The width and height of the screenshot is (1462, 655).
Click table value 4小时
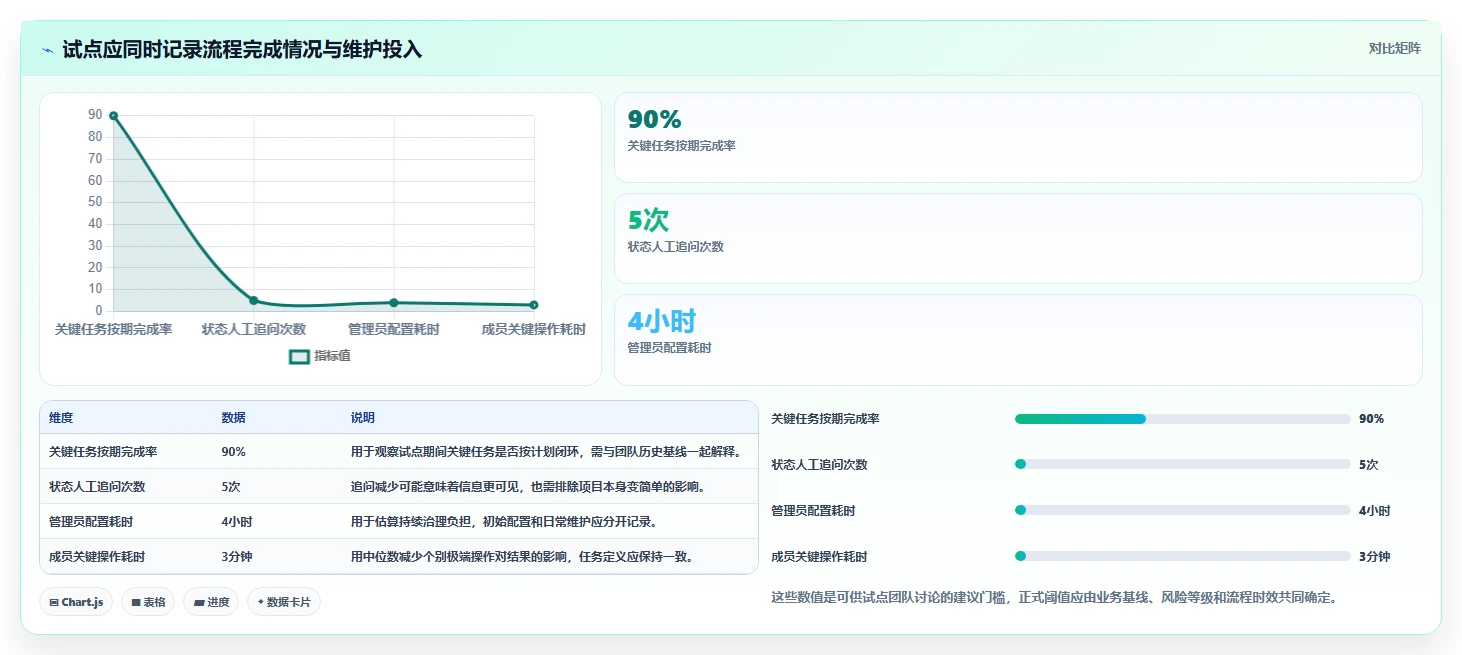[236, 522]
